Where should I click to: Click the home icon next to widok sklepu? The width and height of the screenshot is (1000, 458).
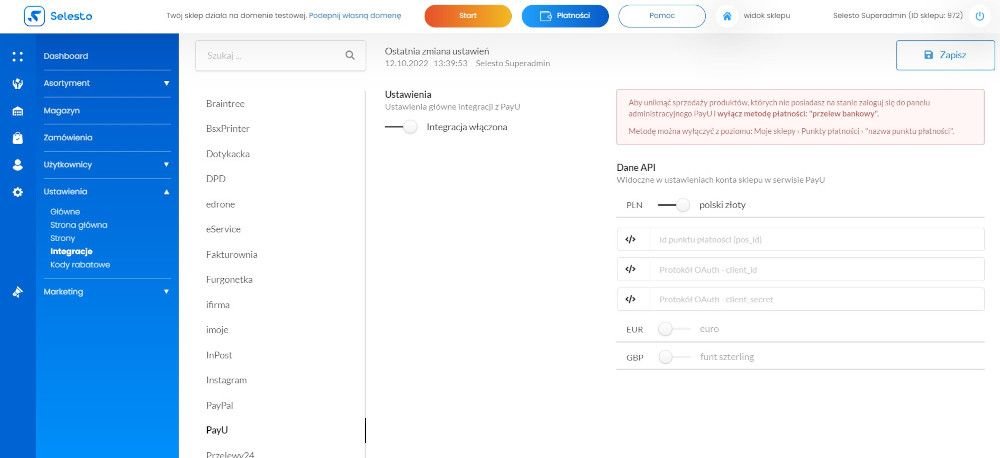point(726,16)
